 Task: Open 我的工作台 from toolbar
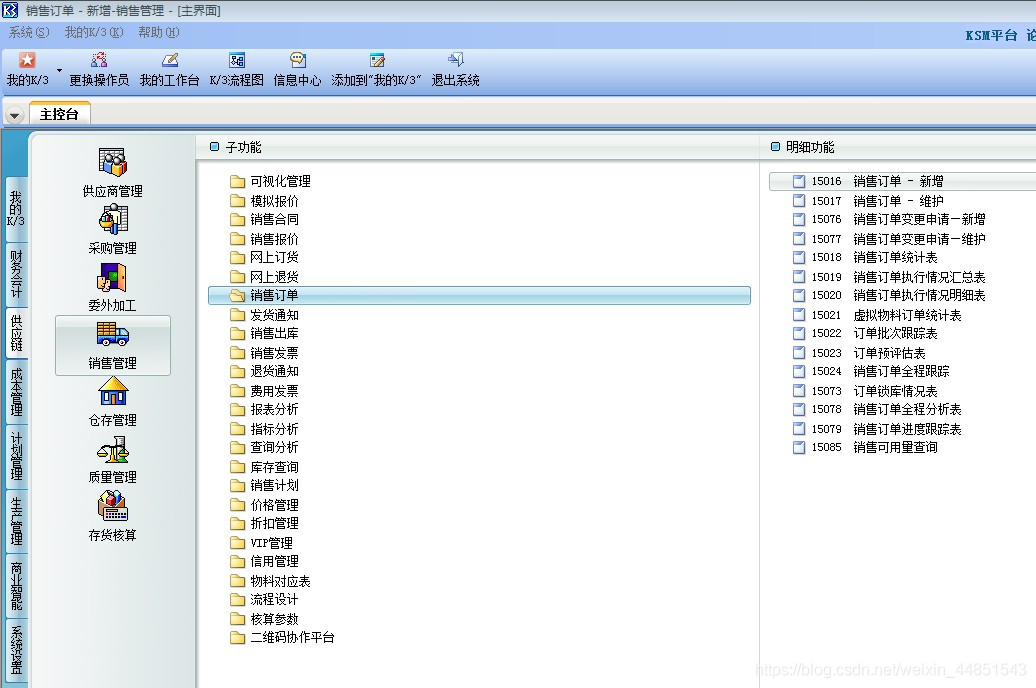click(169, 69)
